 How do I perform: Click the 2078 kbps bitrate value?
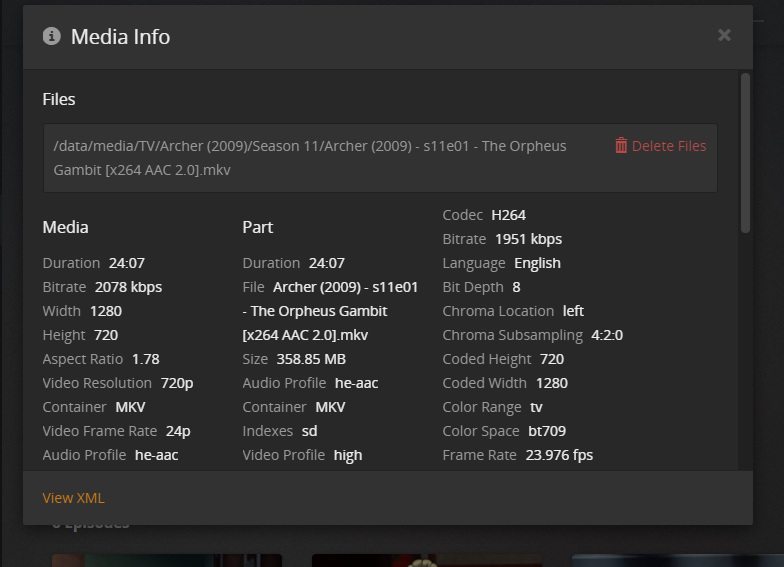point(128,287)
